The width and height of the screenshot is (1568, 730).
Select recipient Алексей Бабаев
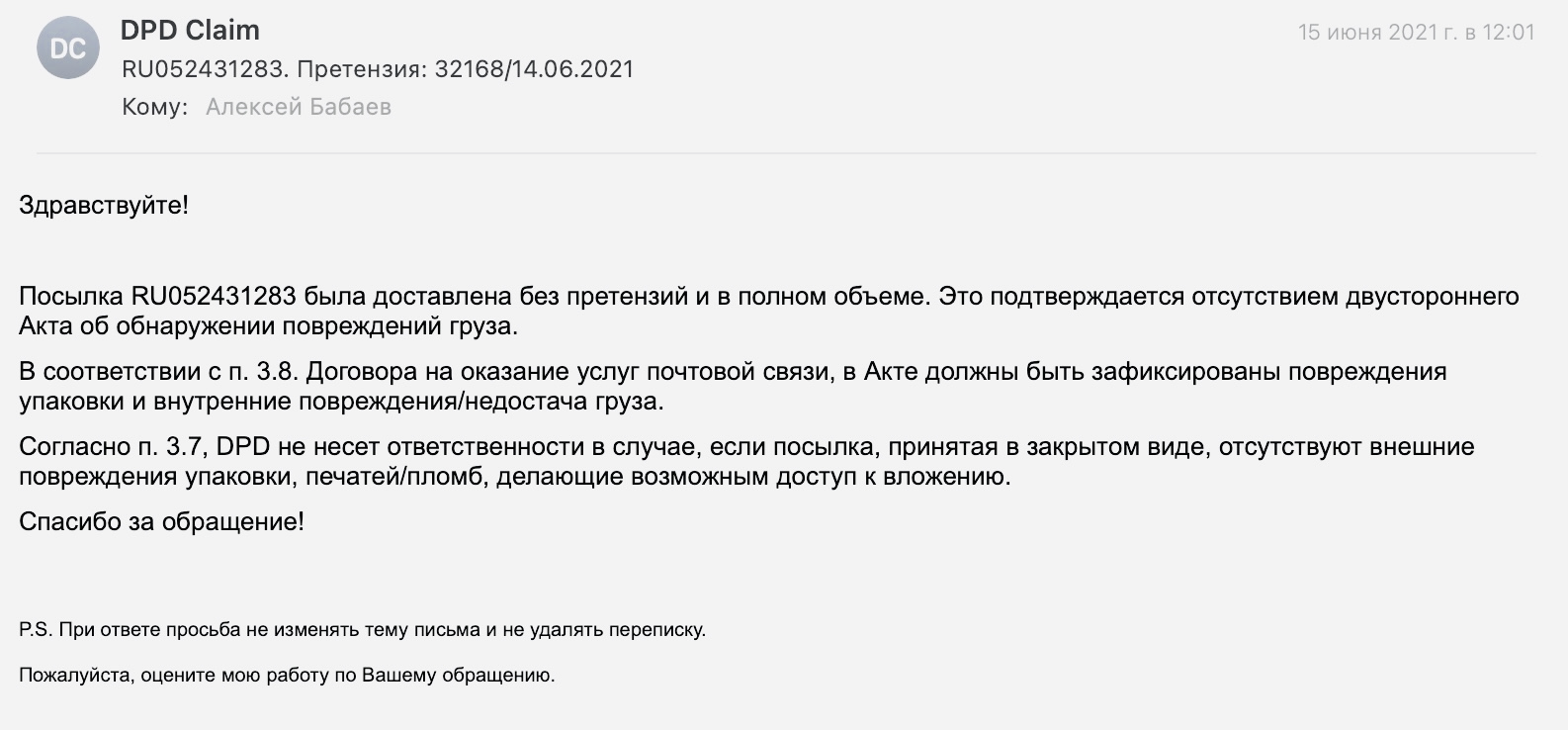click(x=299, y=107)
